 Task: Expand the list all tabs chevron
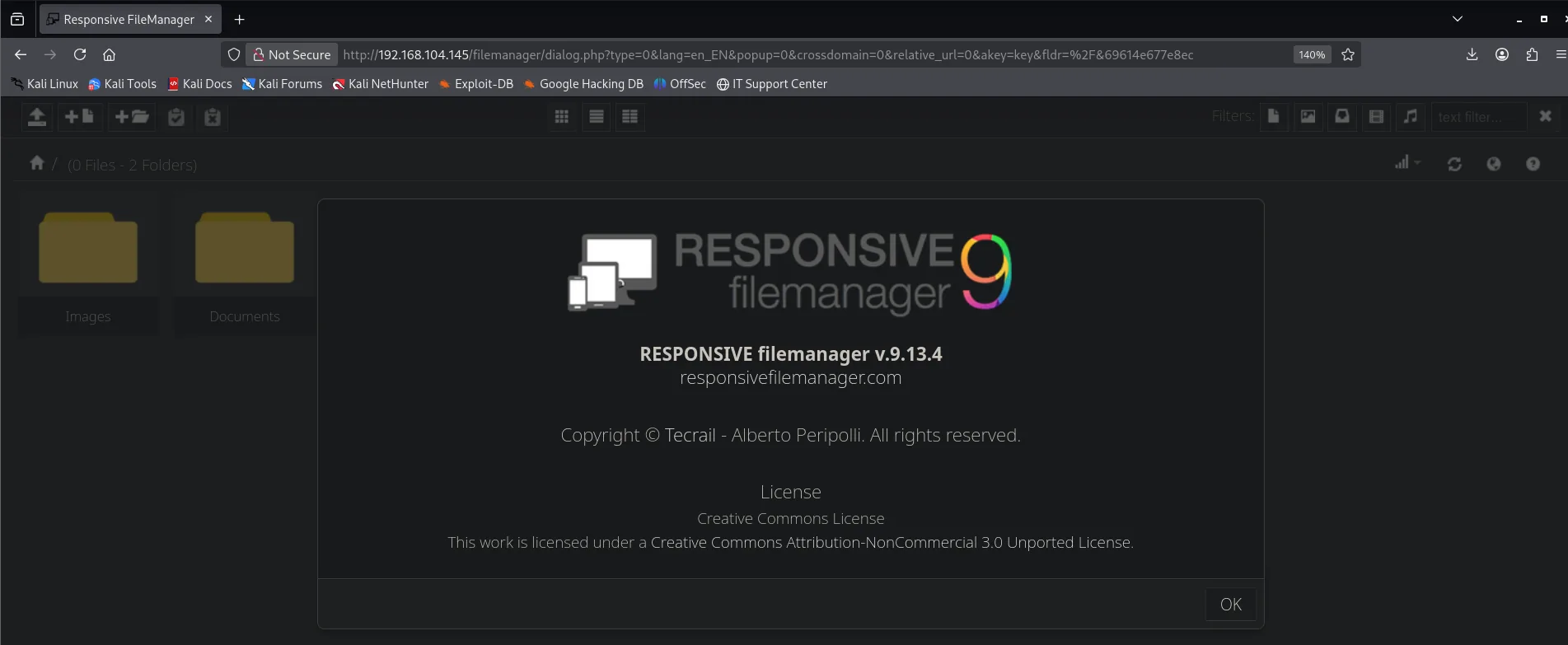pos(1458,19)
